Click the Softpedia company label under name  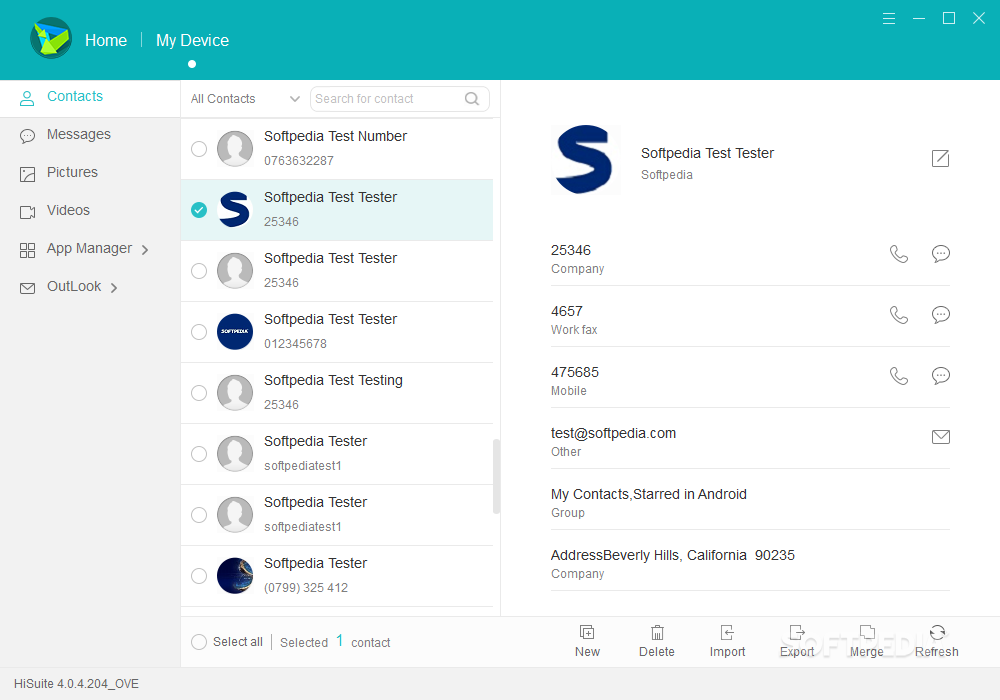point(666,175)
